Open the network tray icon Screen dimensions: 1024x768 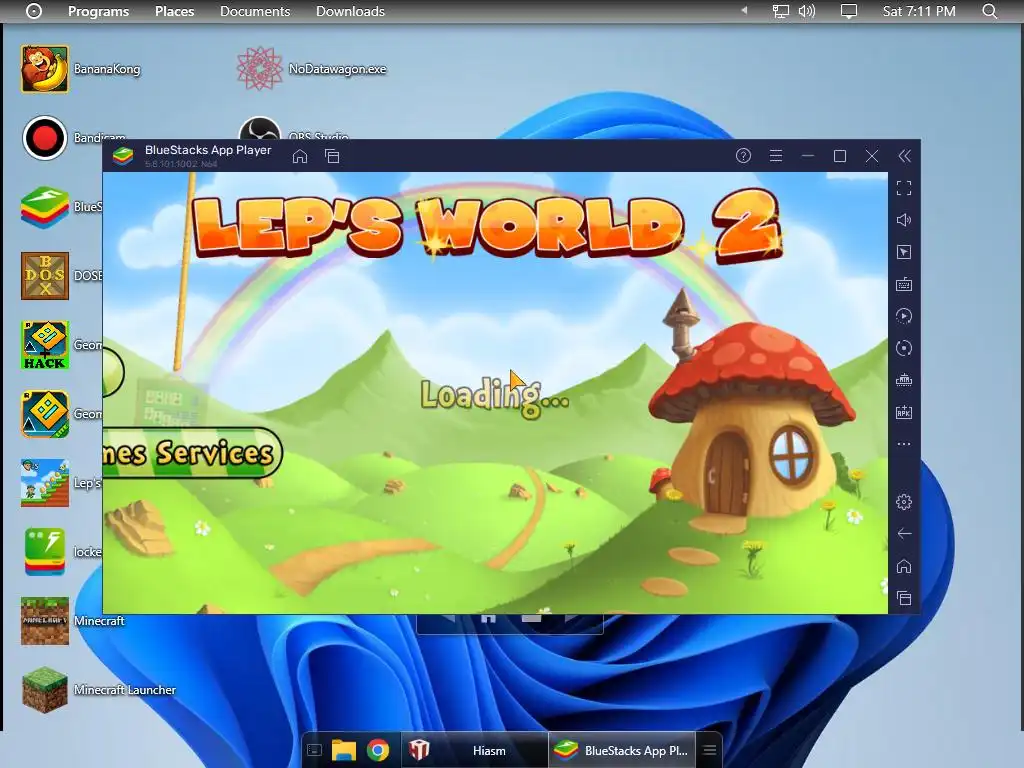[781, 11]
